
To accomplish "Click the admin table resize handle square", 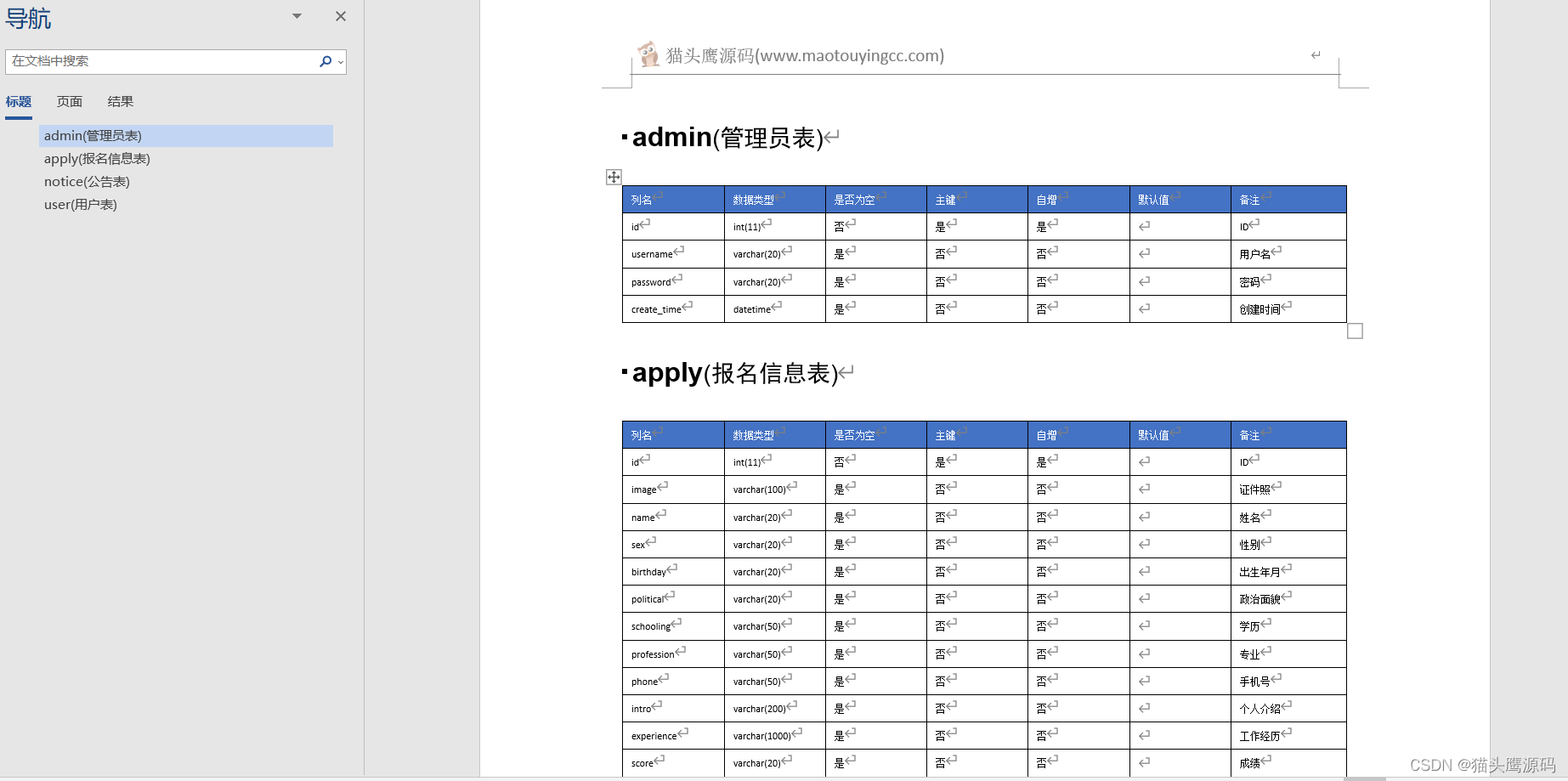I will tap(1356, 331).
